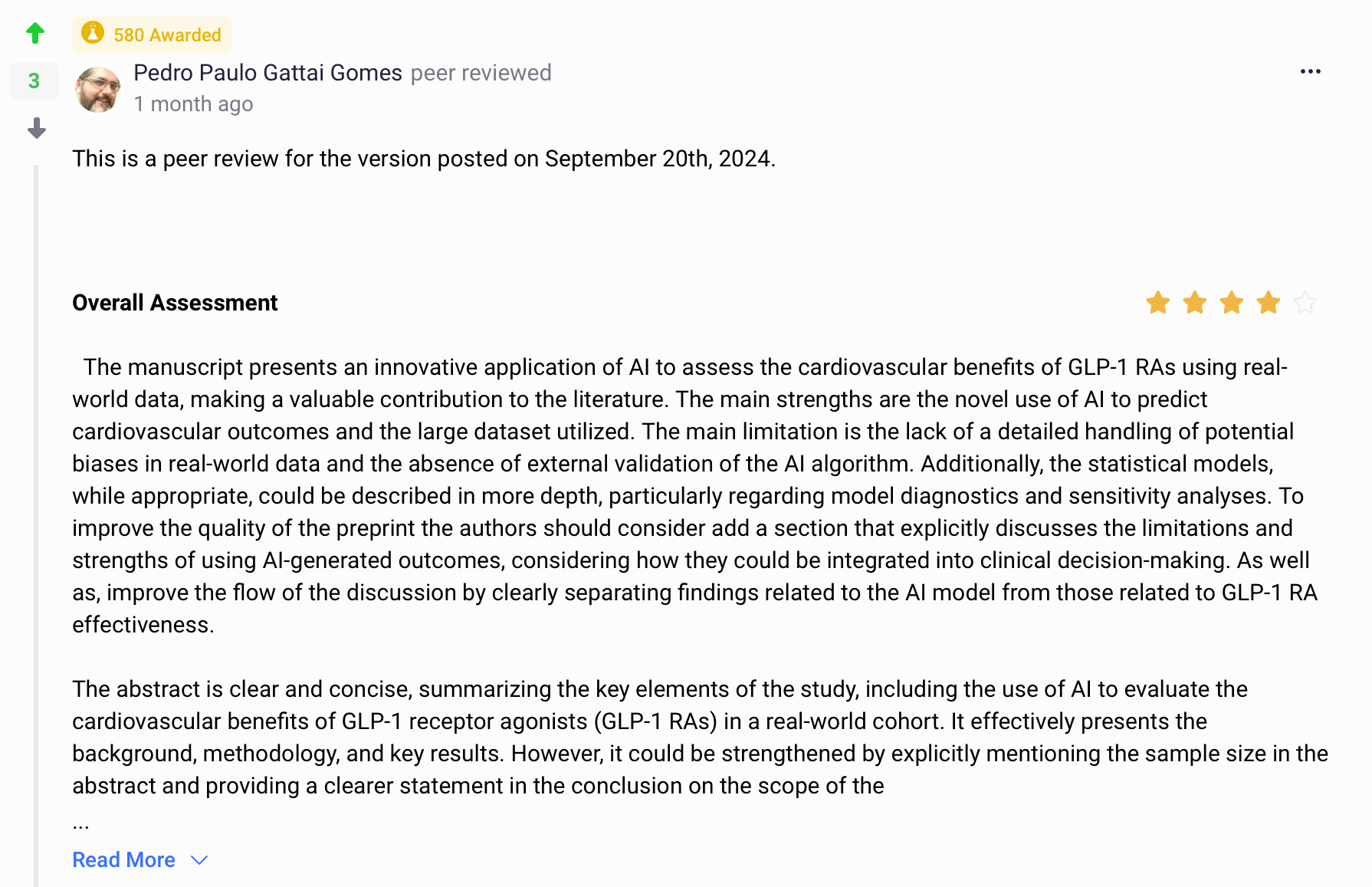Upvote the peer review with green arrow
1372x887 pixels.
click(x=35, y=33)
